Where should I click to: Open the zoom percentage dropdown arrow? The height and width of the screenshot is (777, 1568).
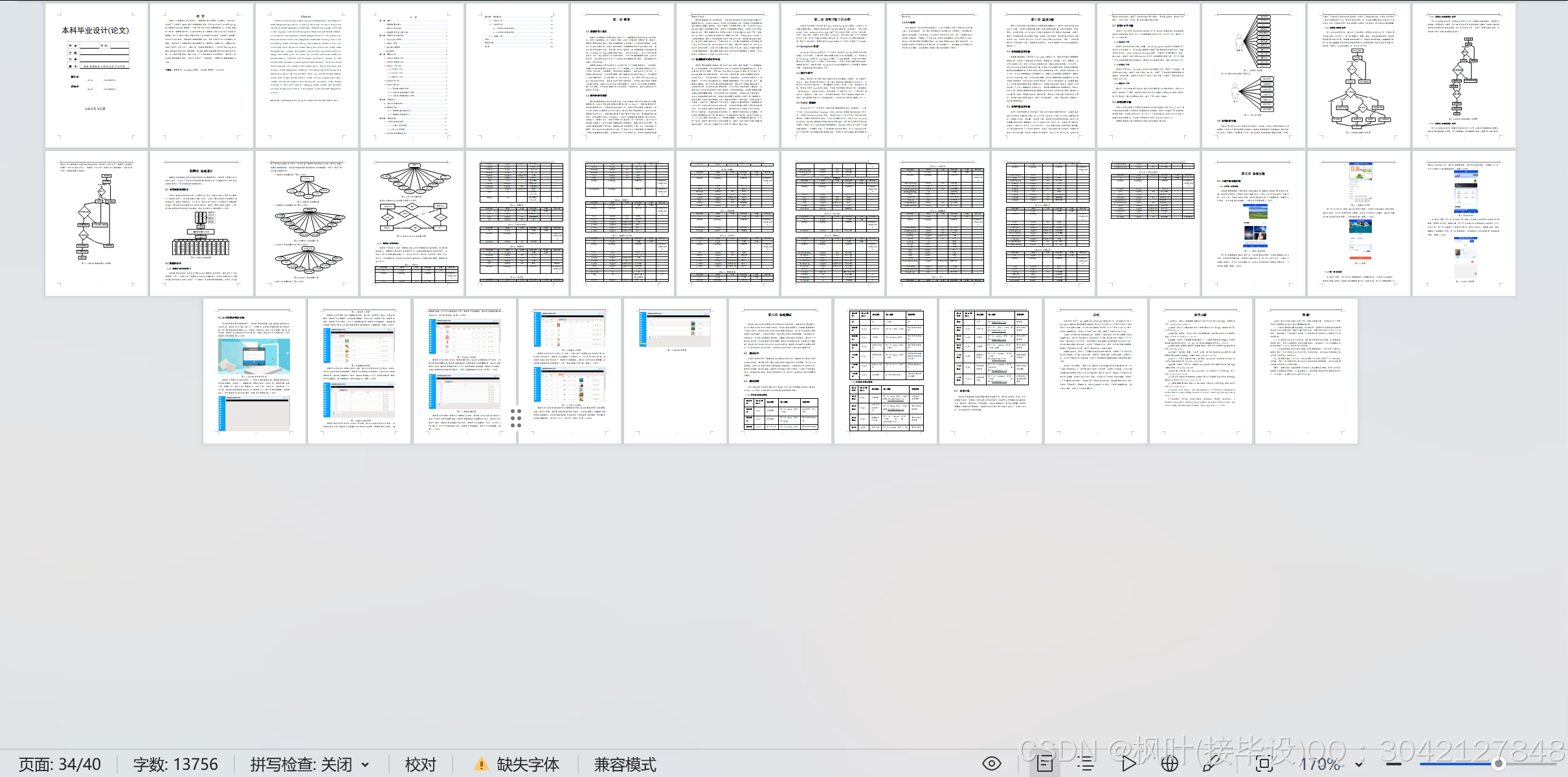(x=1359, y=765)
